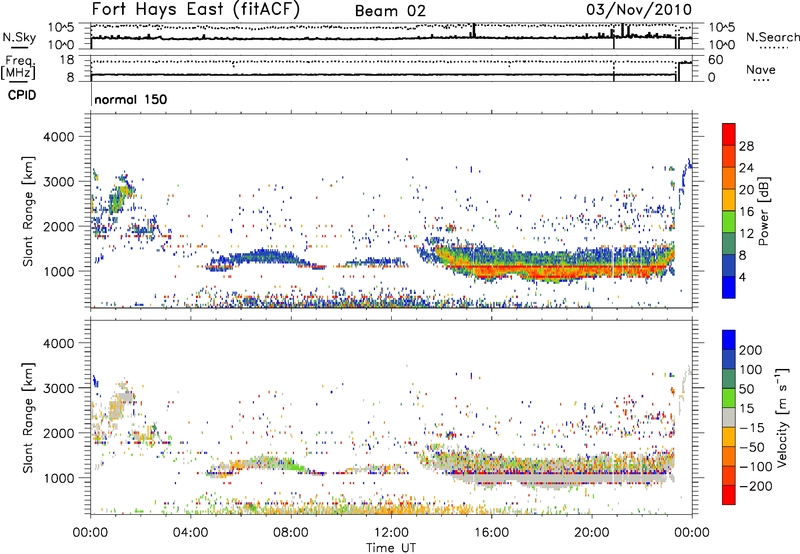
Task: Click the gray band of the Velocity color bar
Action: (729, 418)
